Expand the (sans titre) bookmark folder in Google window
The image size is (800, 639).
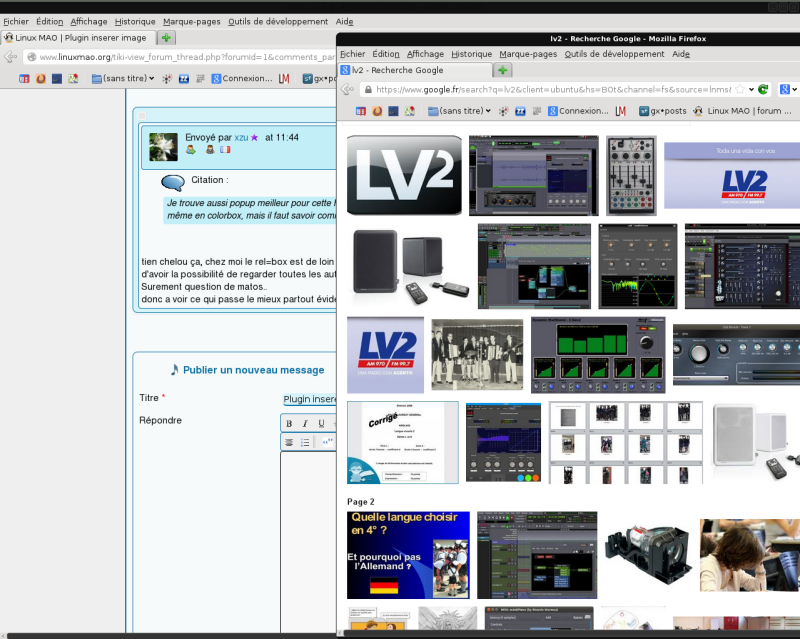[464, 111]
